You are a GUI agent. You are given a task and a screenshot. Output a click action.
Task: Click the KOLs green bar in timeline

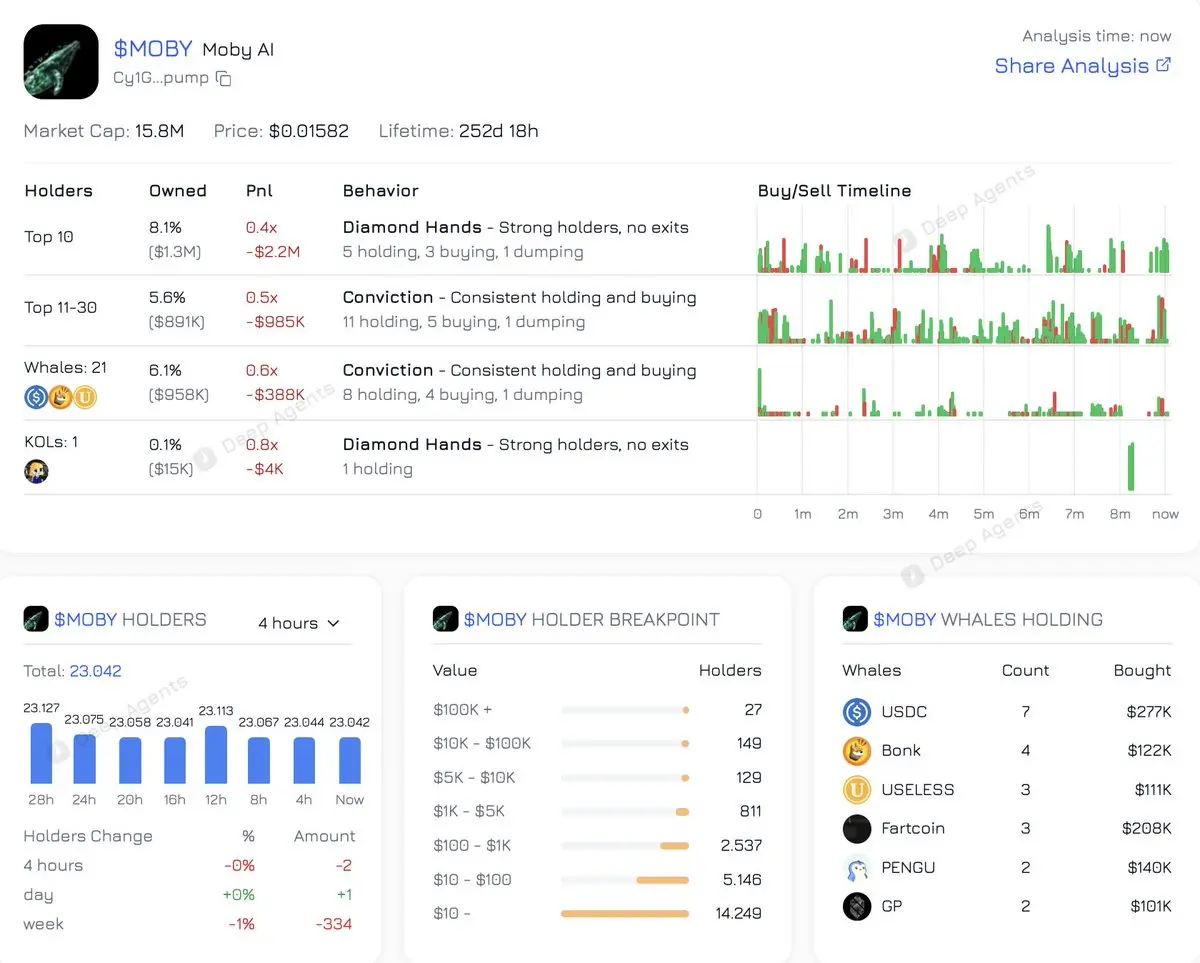1131,466
